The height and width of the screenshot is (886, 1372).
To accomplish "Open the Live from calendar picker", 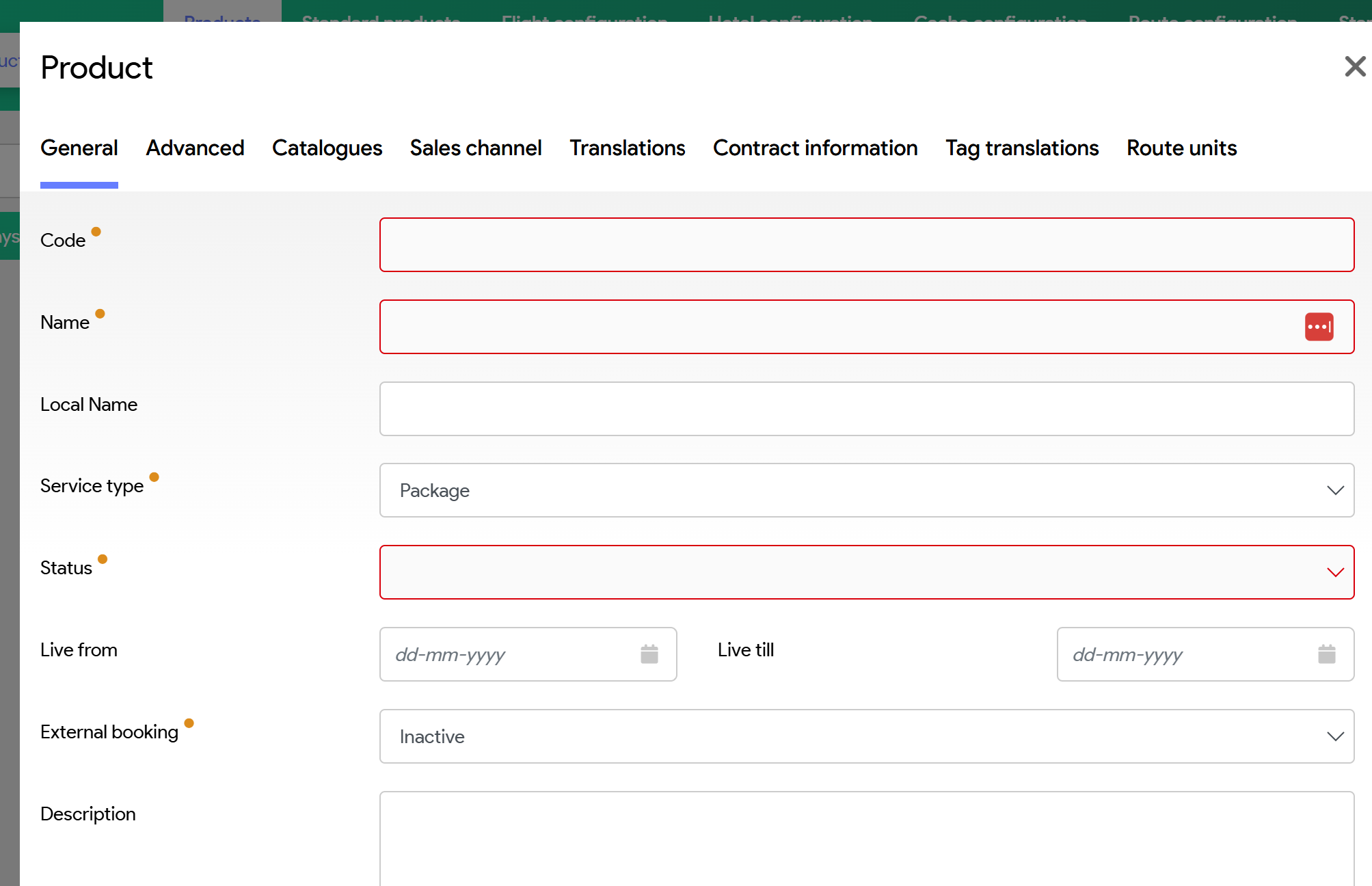I will [649, 654].
